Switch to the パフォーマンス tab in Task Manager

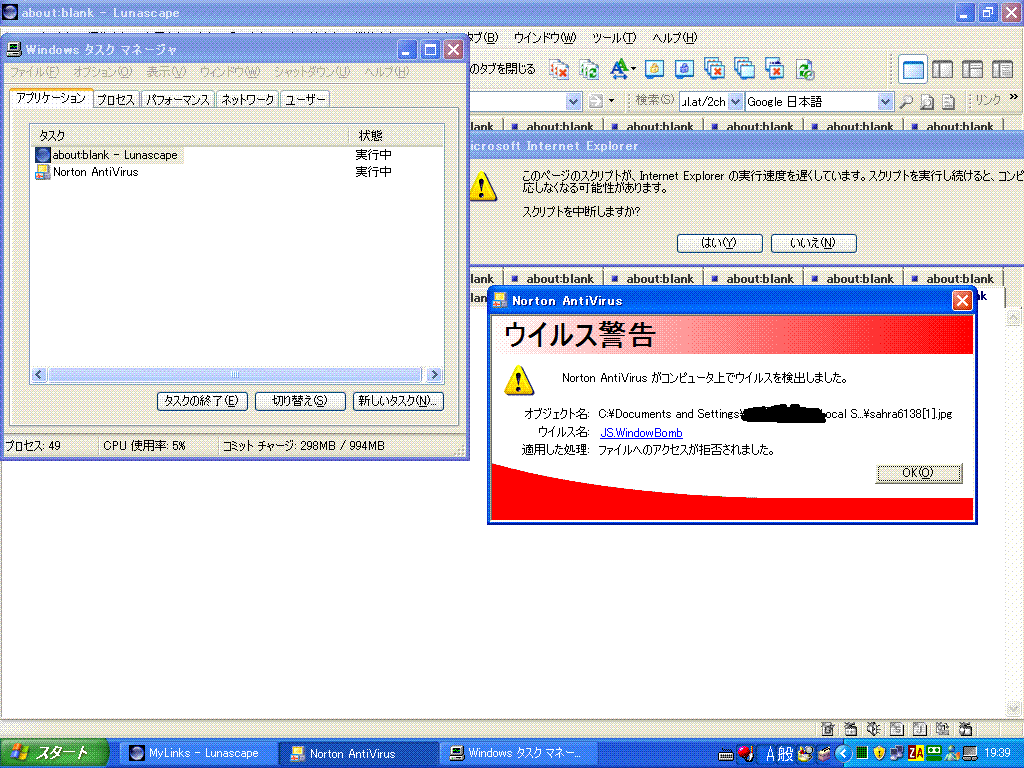click(x=178, y=99)
